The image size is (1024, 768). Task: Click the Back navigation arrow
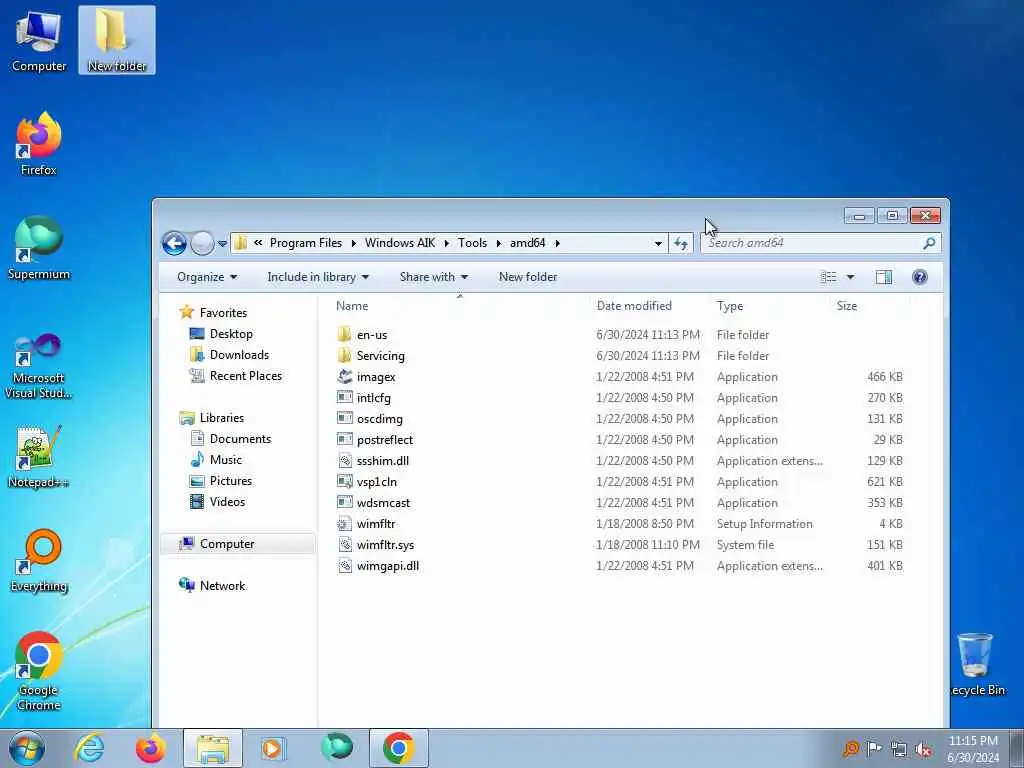174,244
